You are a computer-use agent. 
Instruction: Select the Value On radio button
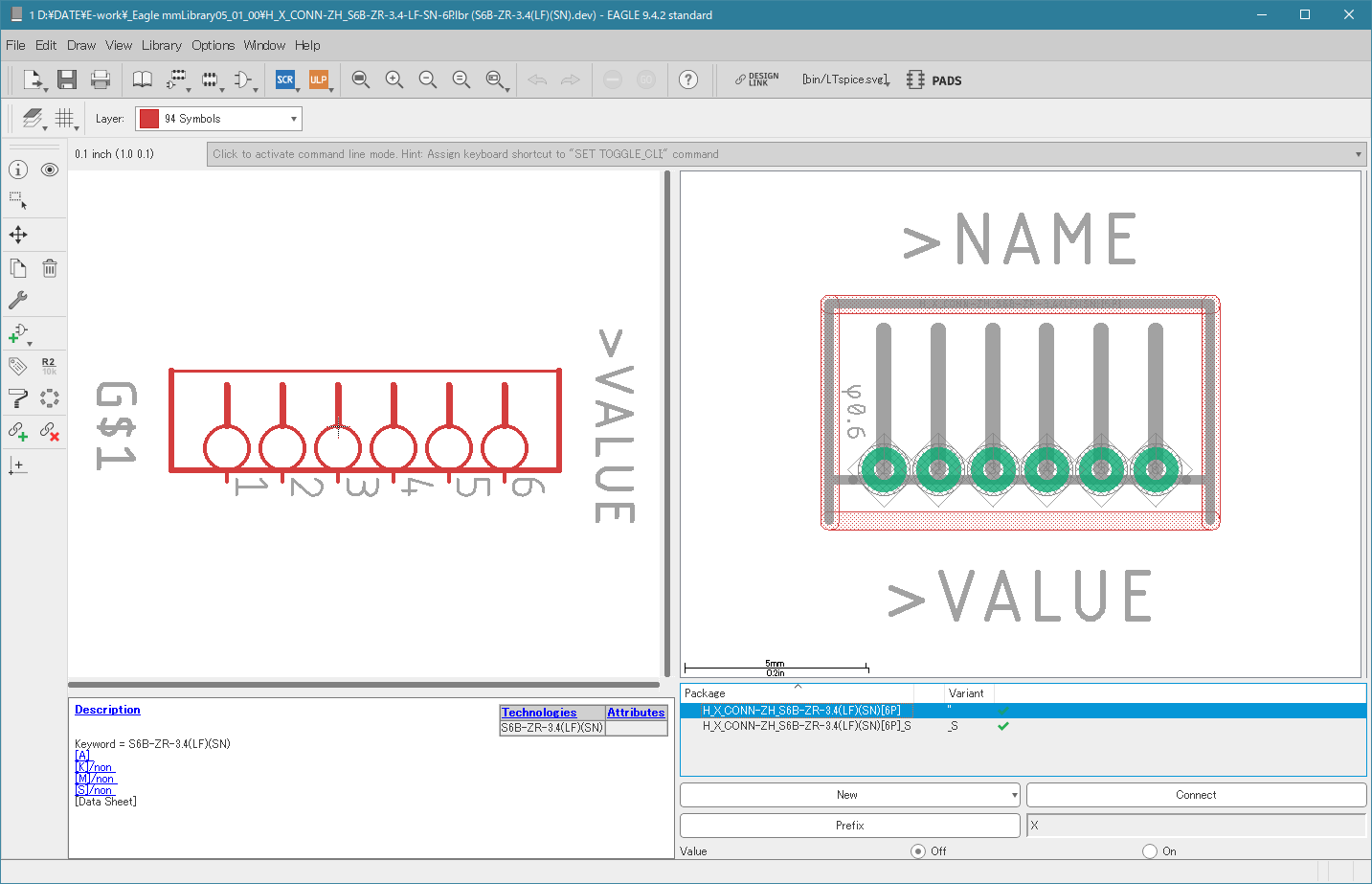[1150, 851]
